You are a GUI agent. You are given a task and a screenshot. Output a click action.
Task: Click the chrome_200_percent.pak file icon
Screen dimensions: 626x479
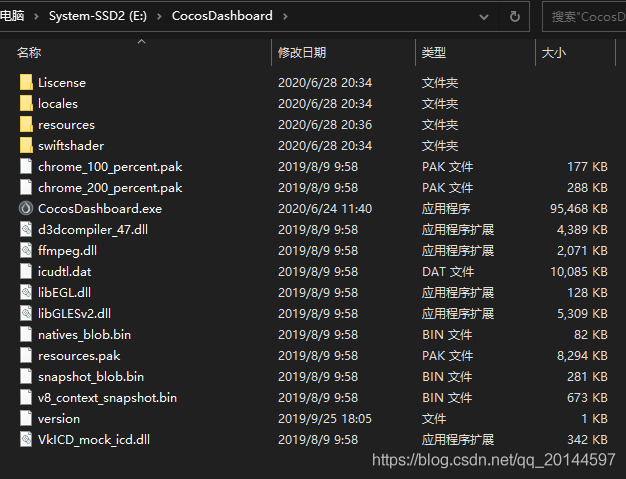click(26, 188)
